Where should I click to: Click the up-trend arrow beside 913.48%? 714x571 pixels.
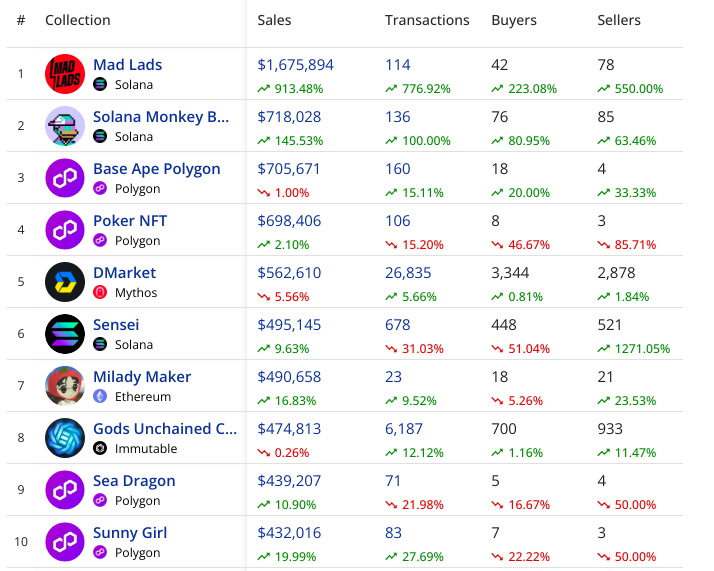tap(264, 88)
